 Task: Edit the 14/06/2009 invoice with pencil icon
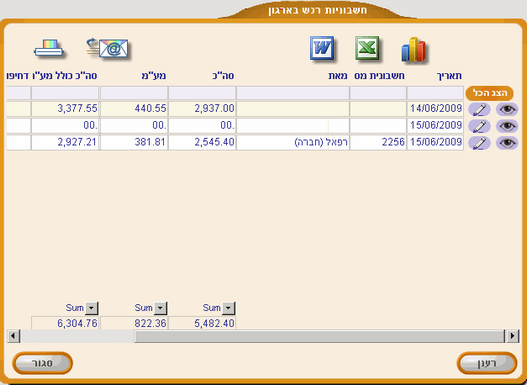click(x=479, y=109)
